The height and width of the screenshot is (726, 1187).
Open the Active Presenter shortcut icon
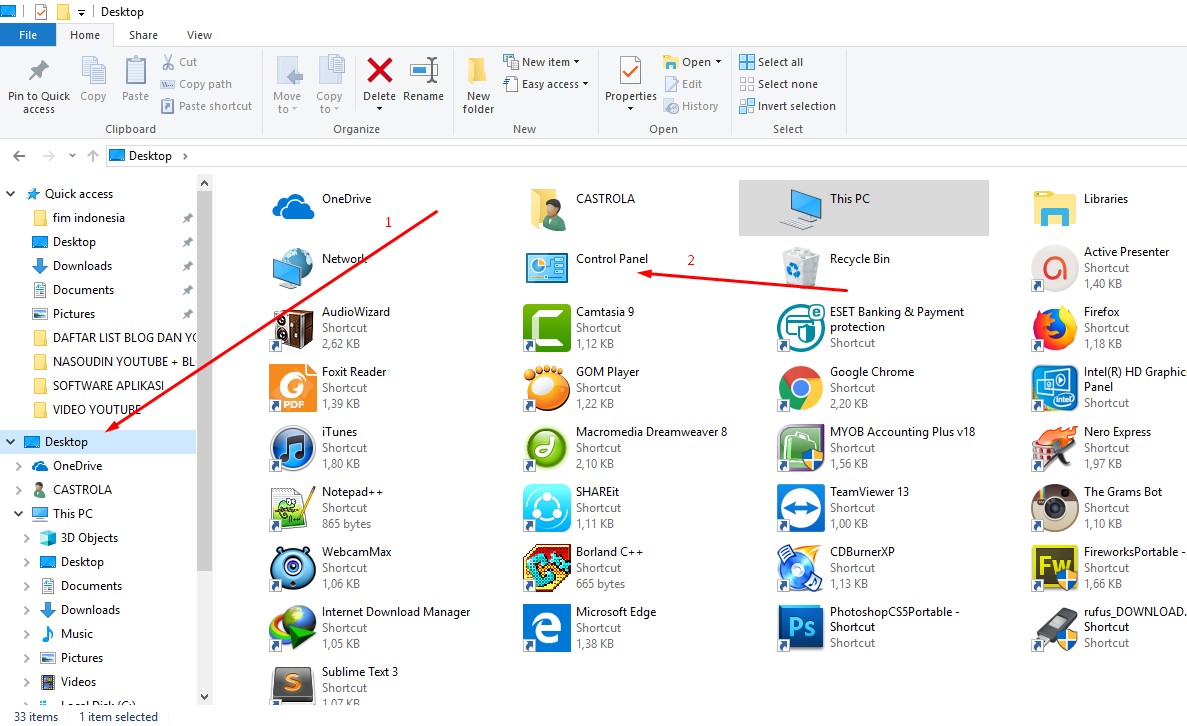point(1055,268)
